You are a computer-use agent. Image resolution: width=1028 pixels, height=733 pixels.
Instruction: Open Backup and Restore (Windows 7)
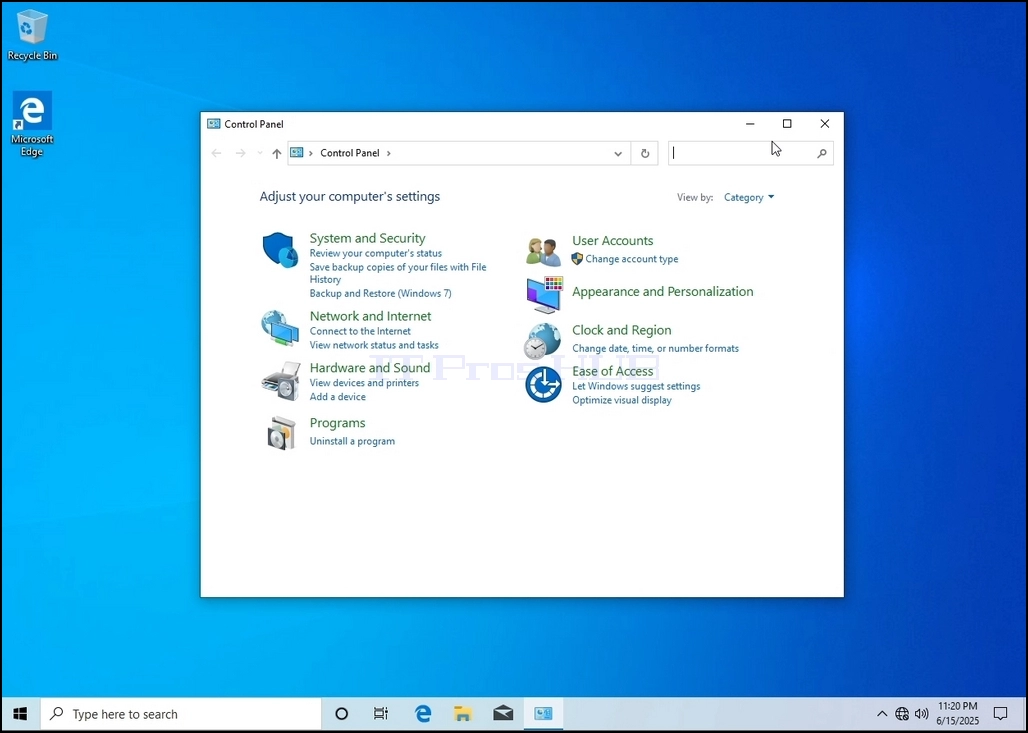380,293
